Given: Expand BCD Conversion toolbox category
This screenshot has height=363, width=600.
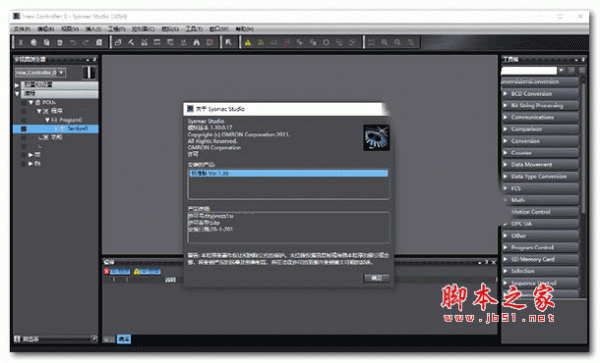Looking at the screenshot, I should [x=540, y=94].
